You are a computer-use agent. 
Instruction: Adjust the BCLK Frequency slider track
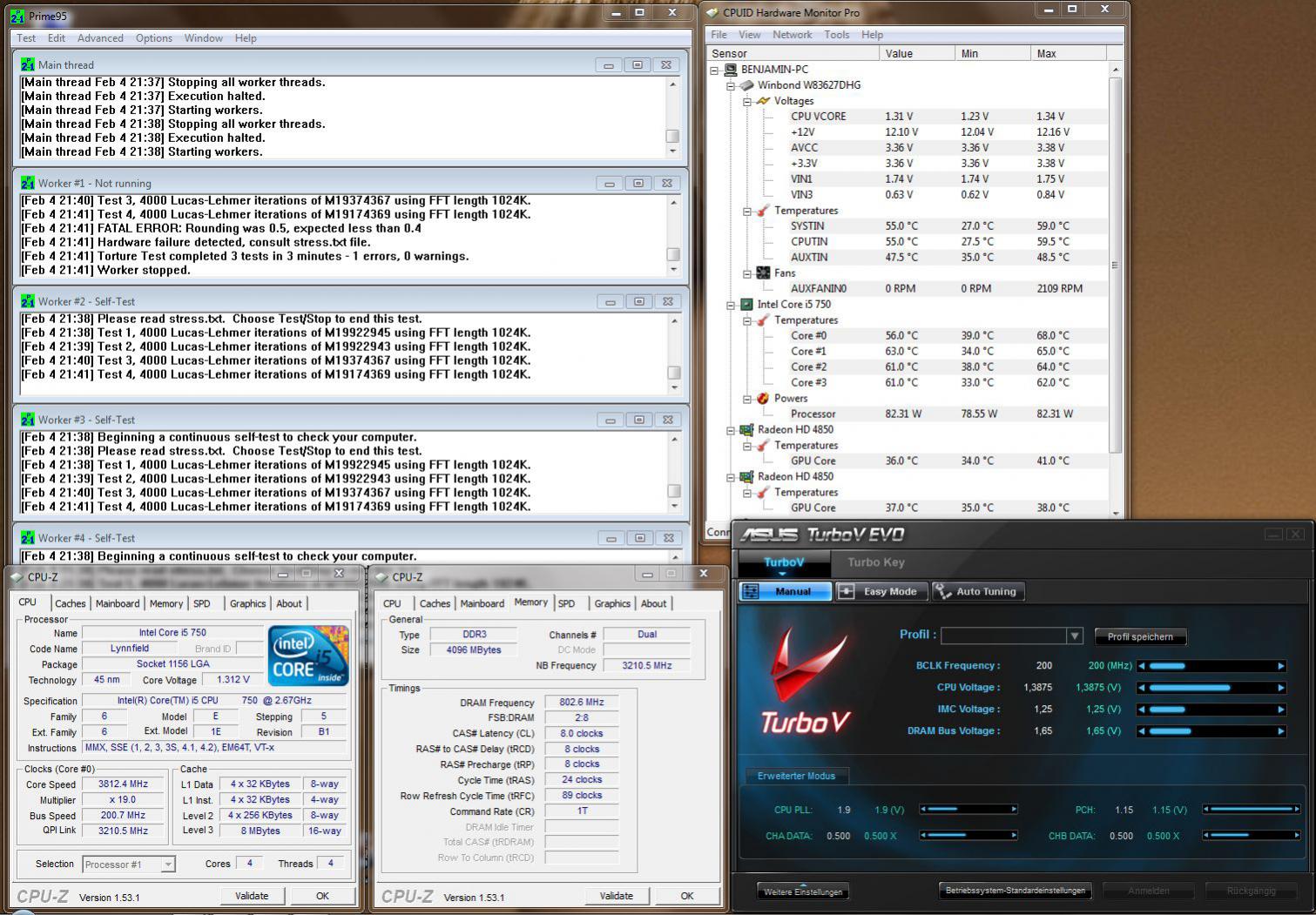click(1211, 666)
